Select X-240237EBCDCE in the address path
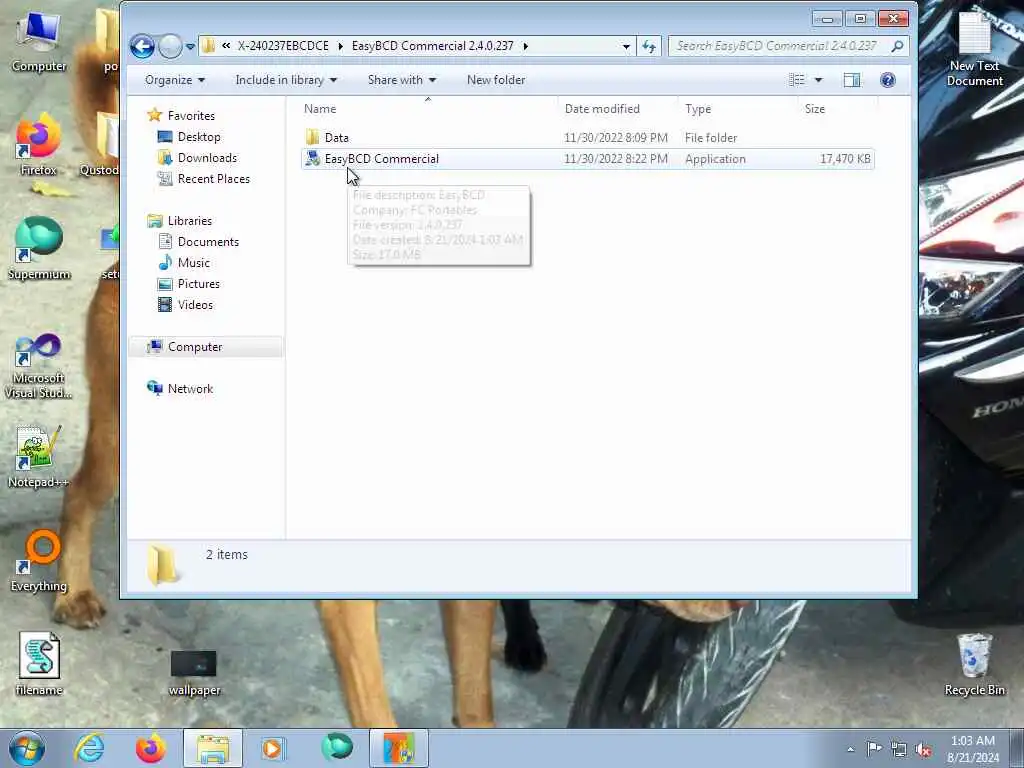The height and width of the screenshot is (768, 1024). pyautogui.click(x=283, y=46)
